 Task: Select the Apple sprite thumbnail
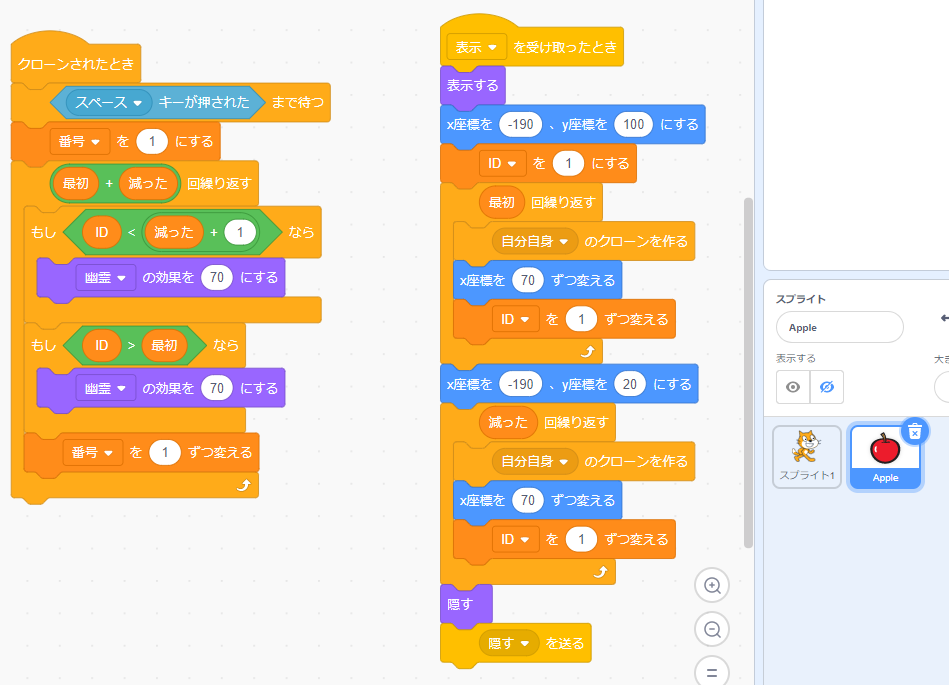coord(884,456)
